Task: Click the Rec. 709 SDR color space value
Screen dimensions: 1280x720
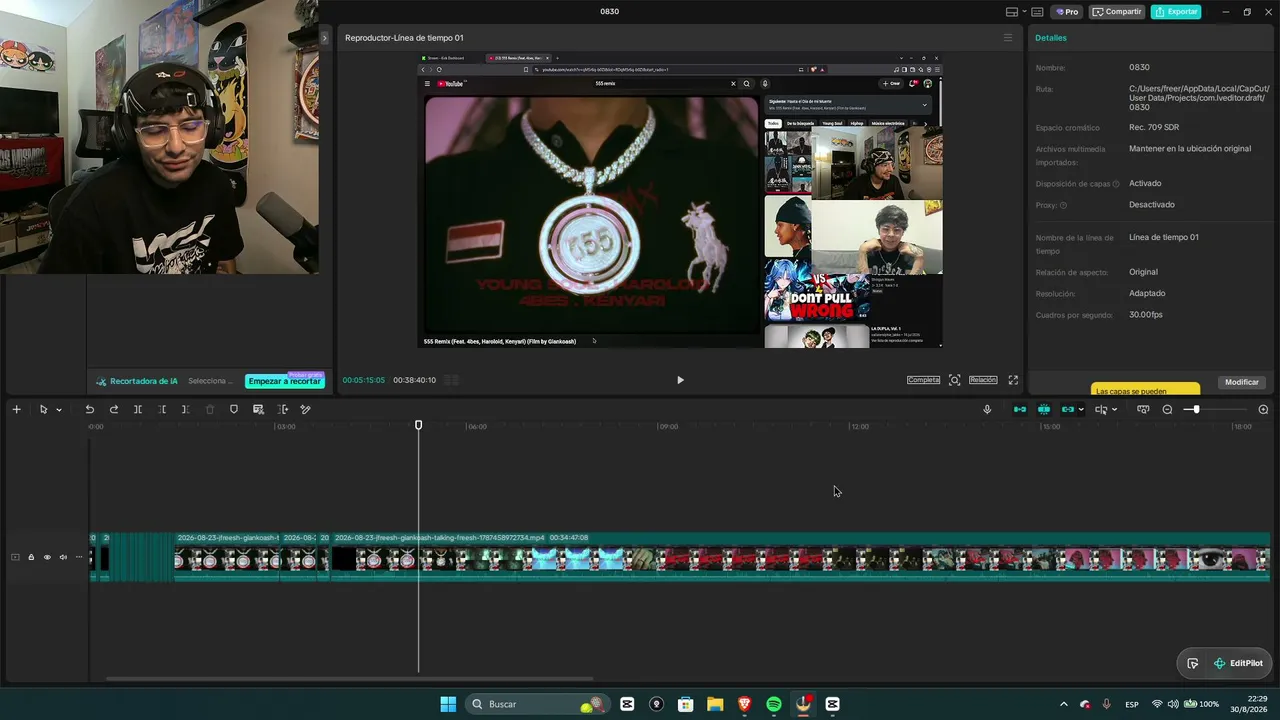Action: pos(1154,128)
